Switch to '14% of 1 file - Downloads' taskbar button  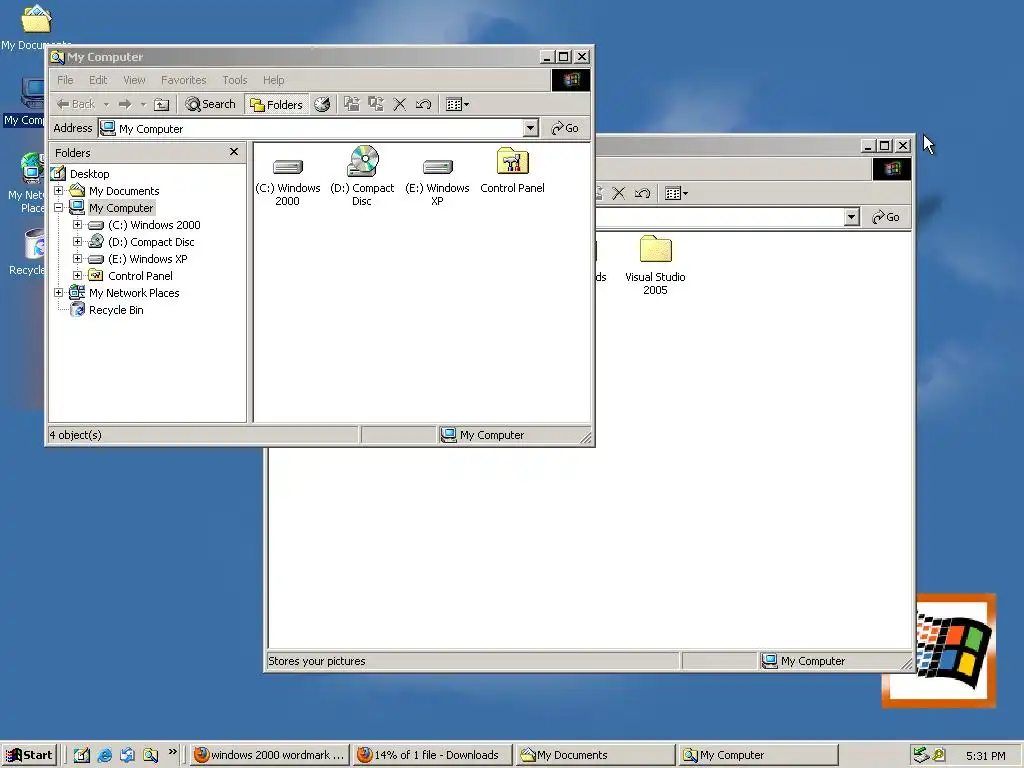[432, 755]
